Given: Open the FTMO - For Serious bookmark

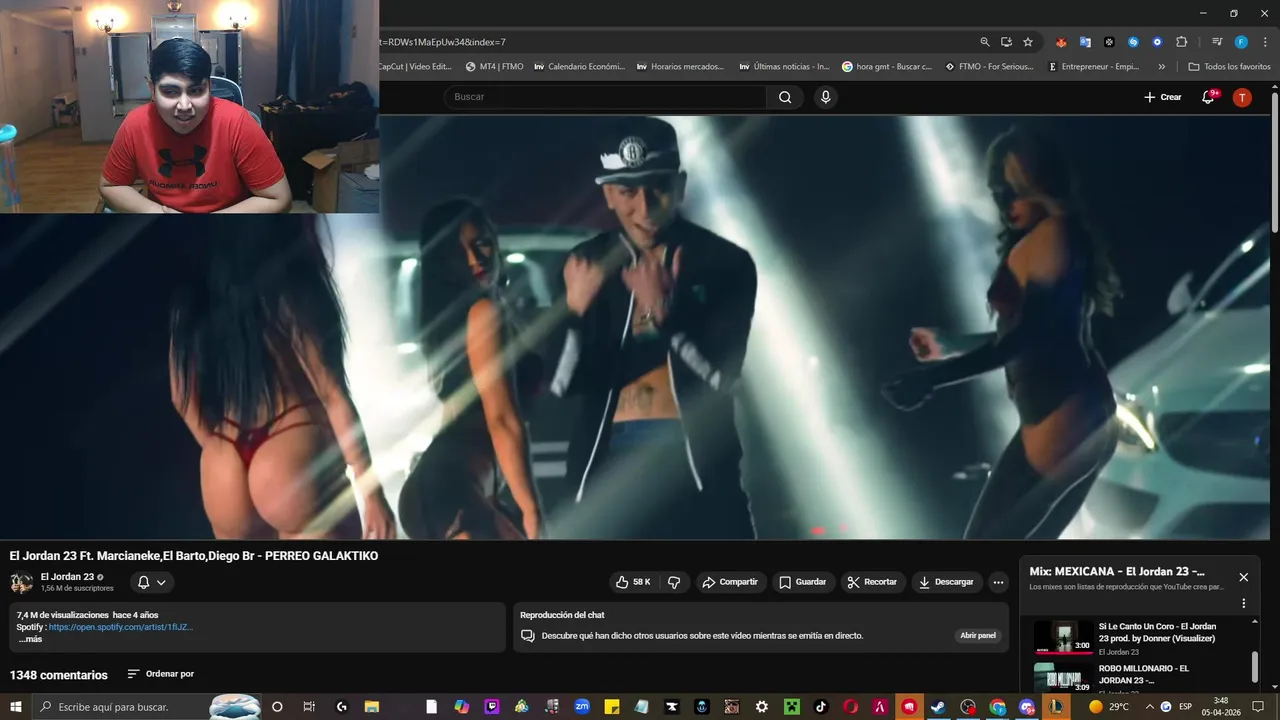Looking at the screenshot, I should click(x=990, y=67).
